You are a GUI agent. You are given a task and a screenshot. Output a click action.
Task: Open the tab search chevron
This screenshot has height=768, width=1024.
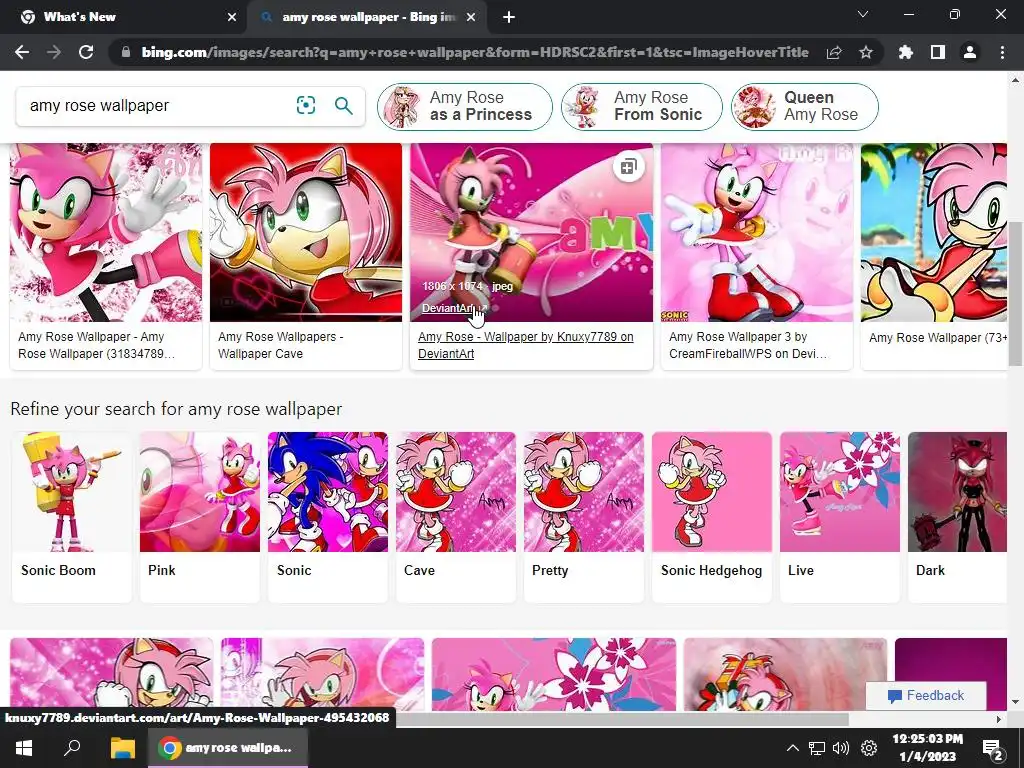[x=863, y=14]
